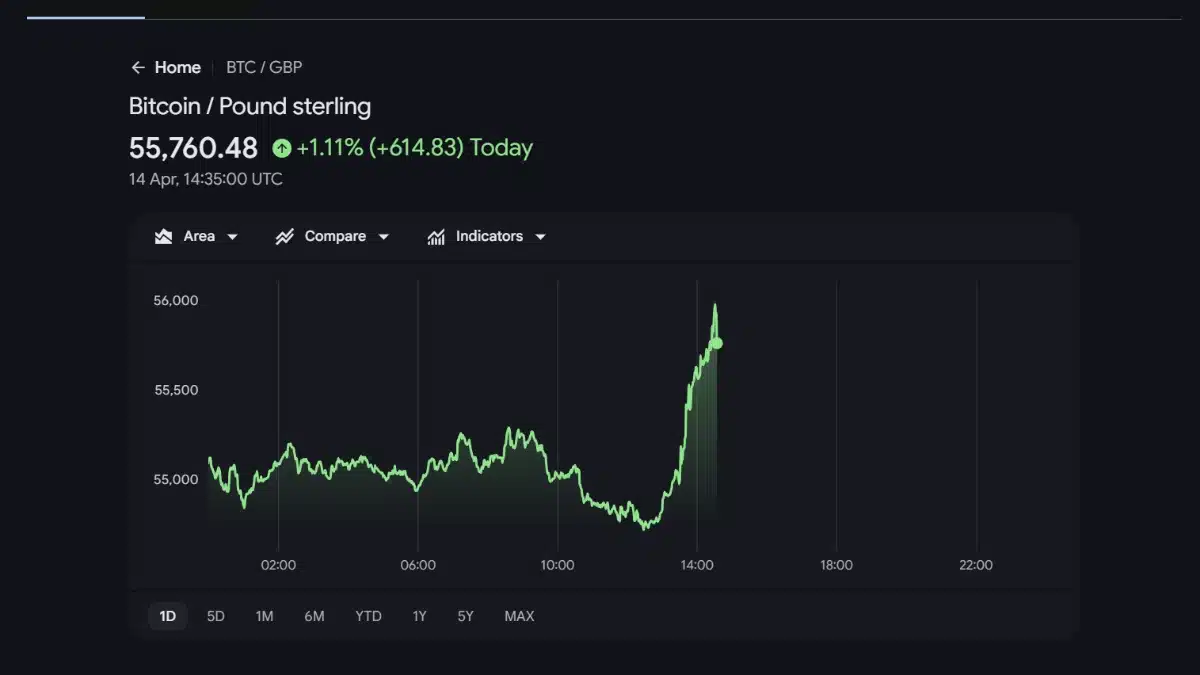The height and width of the screenshot is (675, 1200).
Task: Select the Area chart type icon
Action: coord(164,236)
